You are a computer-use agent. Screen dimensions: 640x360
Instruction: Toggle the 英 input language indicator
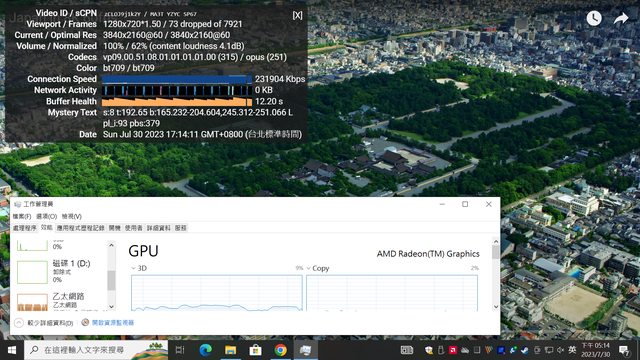572,350
